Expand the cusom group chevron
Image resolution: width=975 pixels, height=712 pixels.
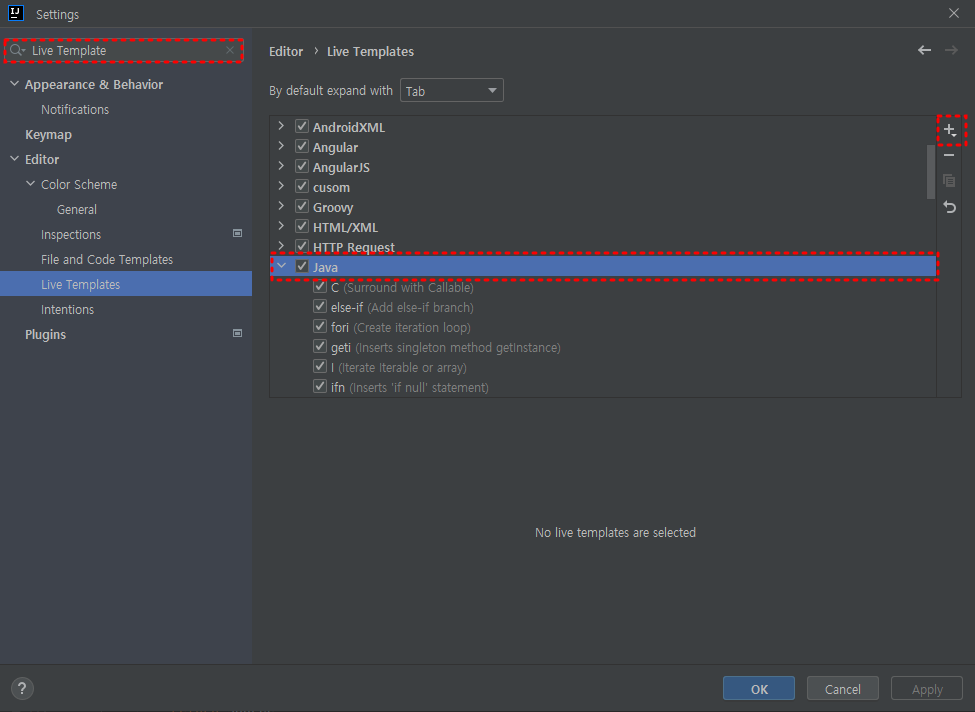click(x=281, y=186)
